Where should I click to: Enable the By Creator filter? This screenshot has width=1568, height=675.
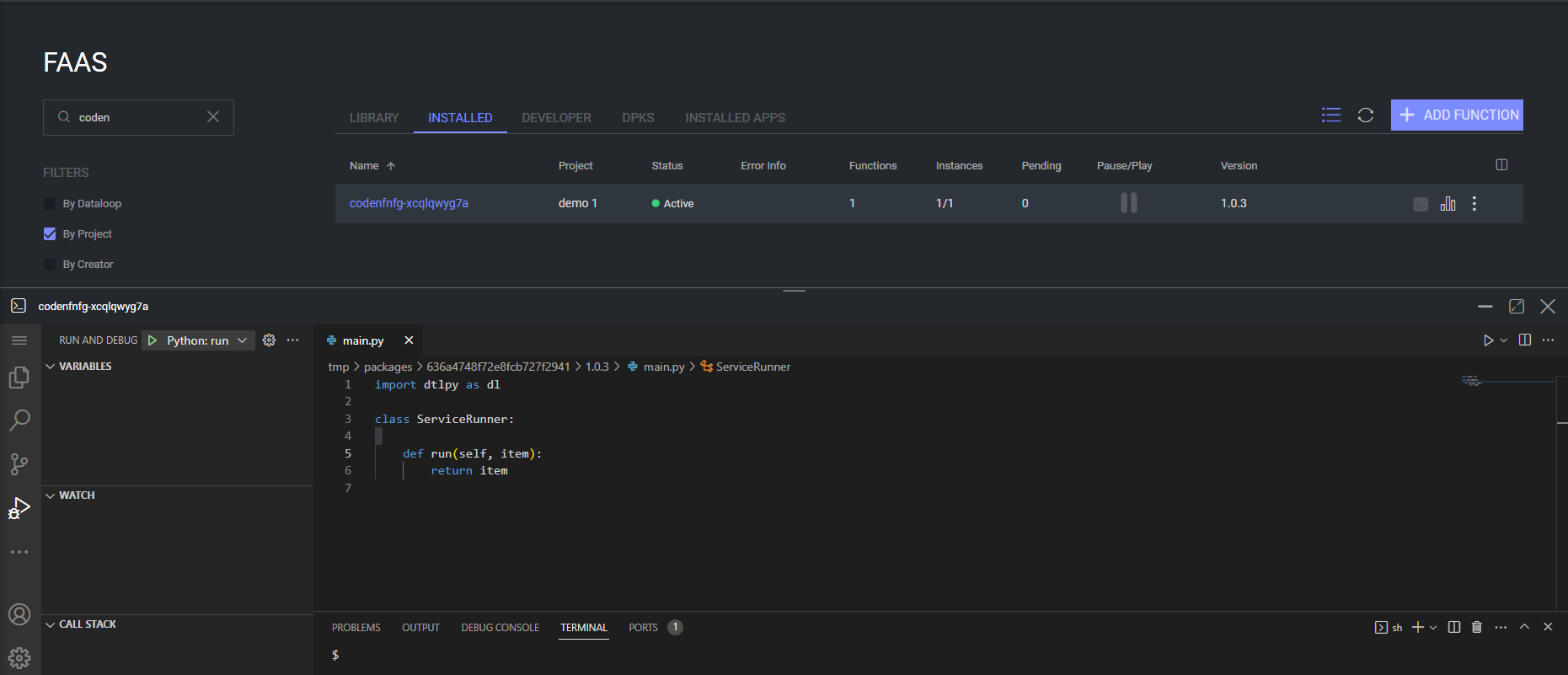click(x=50, y=265)
